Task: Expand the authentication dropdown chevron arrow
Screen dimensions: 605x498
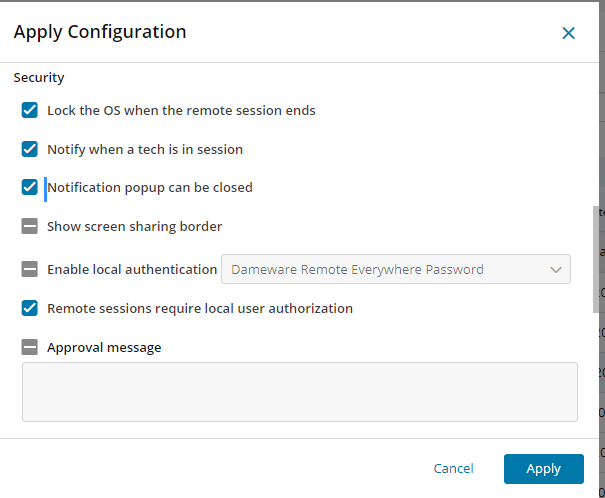Action: 556,269
